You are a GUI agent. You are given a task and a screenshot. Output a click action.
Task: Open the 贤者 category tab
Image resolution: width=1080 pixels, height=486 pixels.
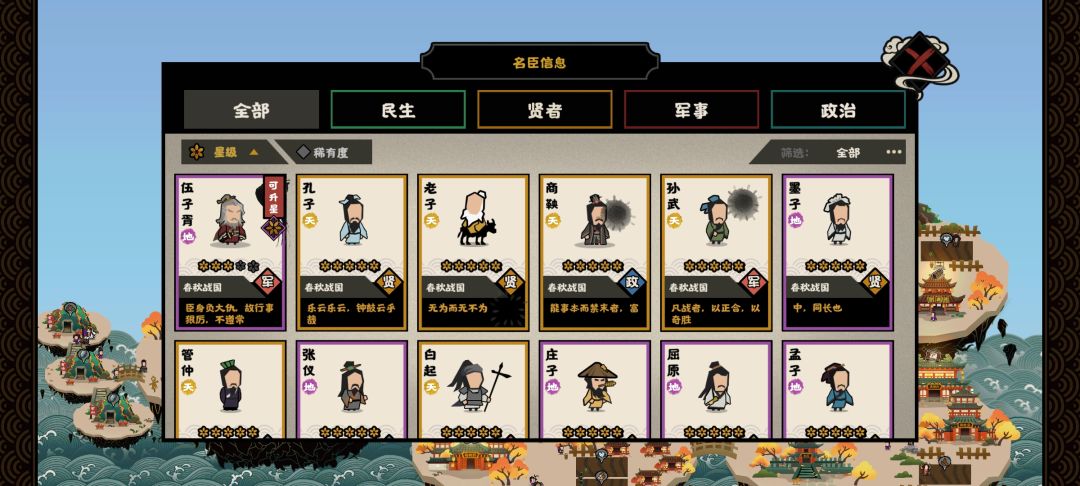545,109
